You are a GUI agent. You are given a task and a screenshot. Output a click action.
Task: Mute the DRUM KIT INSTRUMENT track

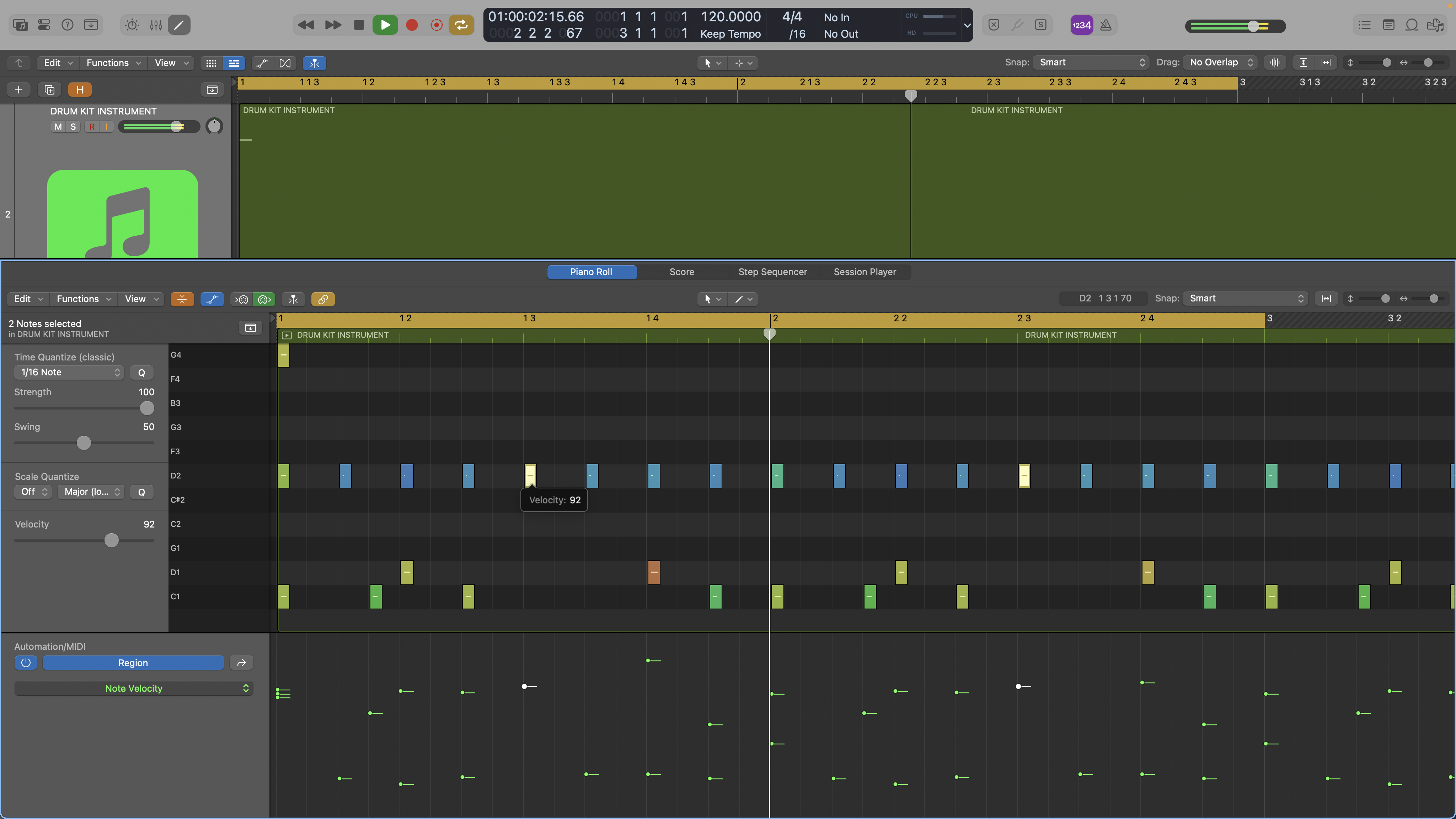pos(58,127)
